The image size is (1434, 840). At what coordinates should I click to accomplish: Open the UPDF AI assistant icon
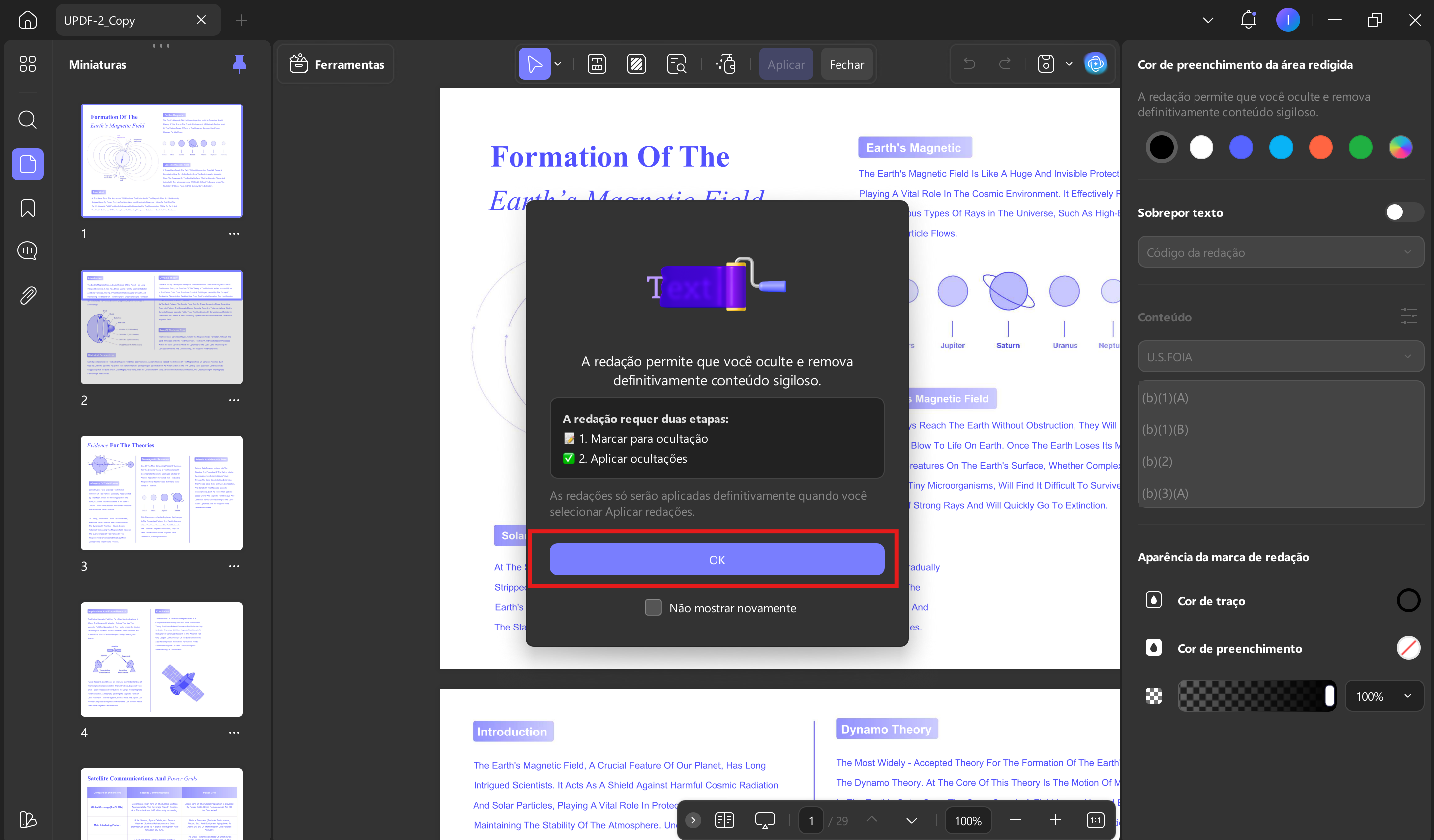pos(1095,64)
